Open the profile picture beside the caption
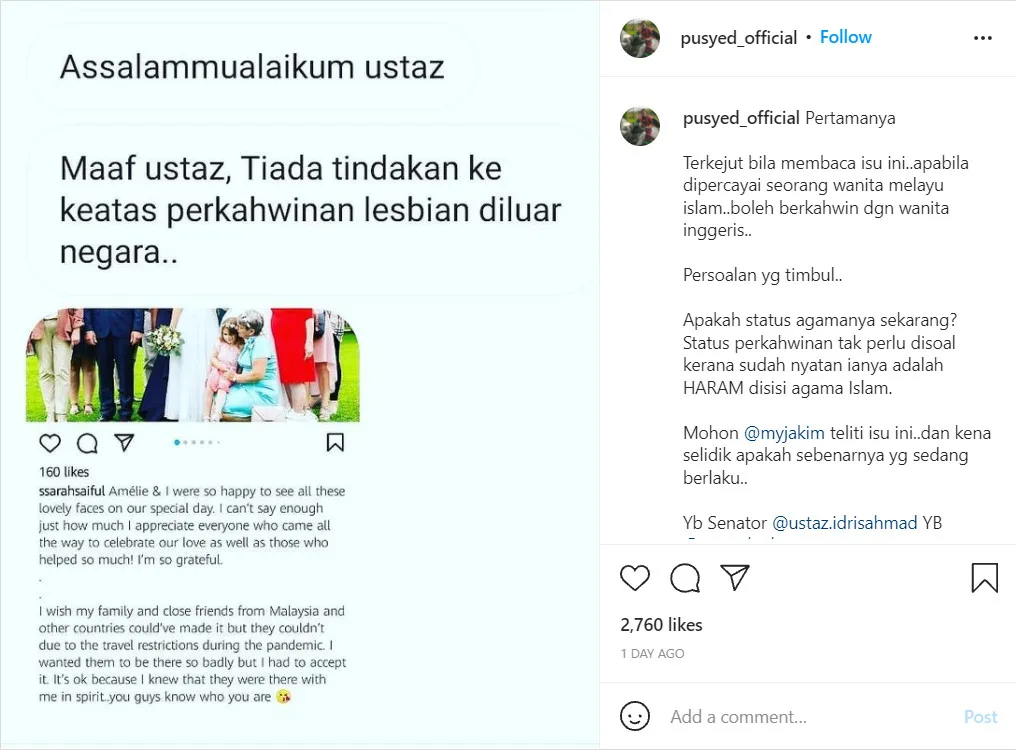 pos(640,126)
